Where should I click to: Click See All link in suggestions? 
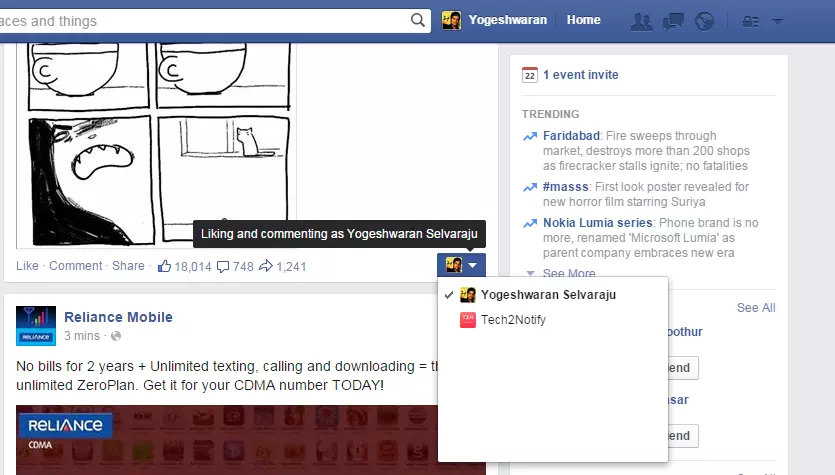pyautogui.click(x=756, y=308)
